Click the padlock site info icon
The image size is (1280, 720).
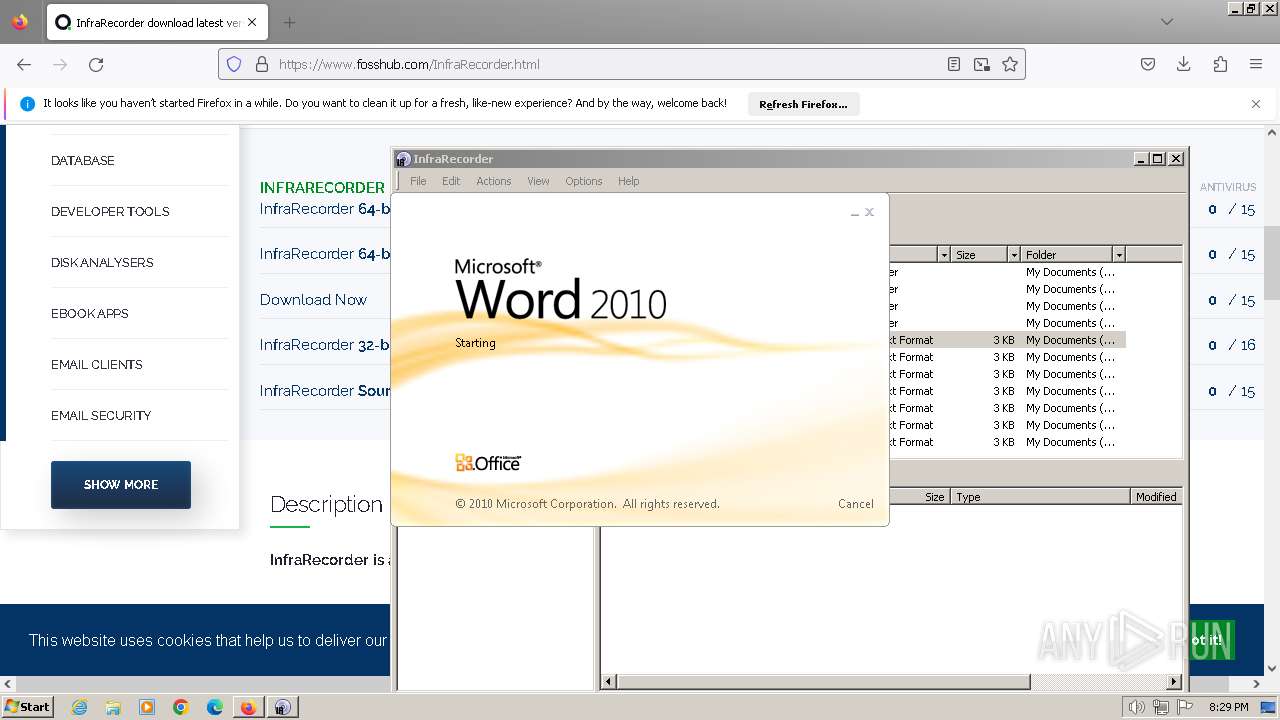[x=262, y=64]
